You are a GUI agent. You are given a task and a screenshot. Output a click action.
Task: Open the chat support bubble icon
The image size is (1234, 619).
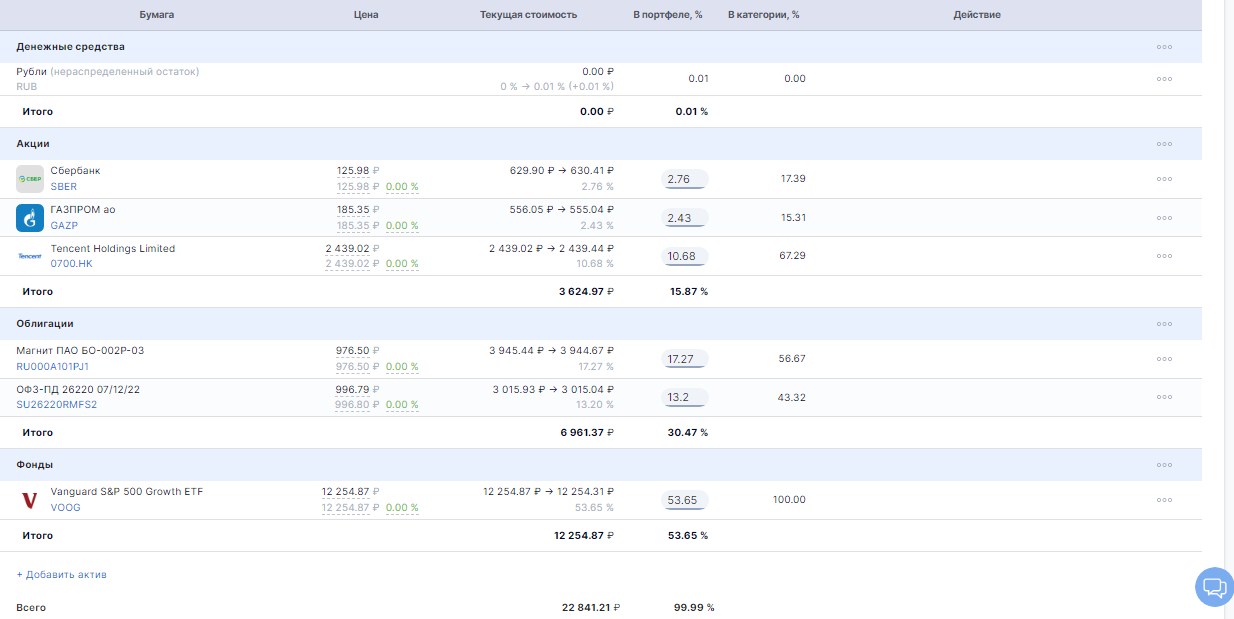[x=1214, y=586]
